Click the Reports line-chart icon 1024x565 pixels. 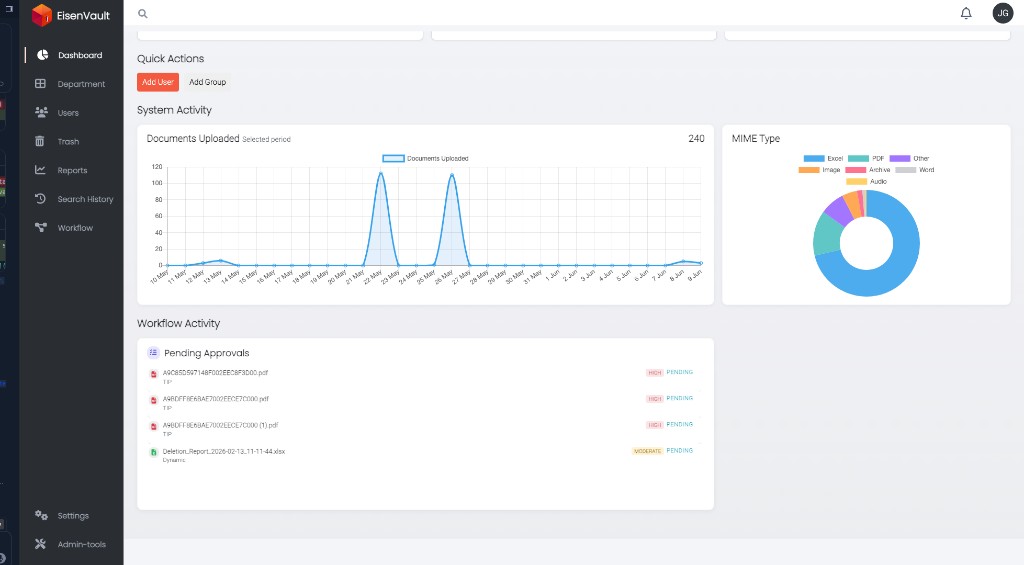coord(40,170)
